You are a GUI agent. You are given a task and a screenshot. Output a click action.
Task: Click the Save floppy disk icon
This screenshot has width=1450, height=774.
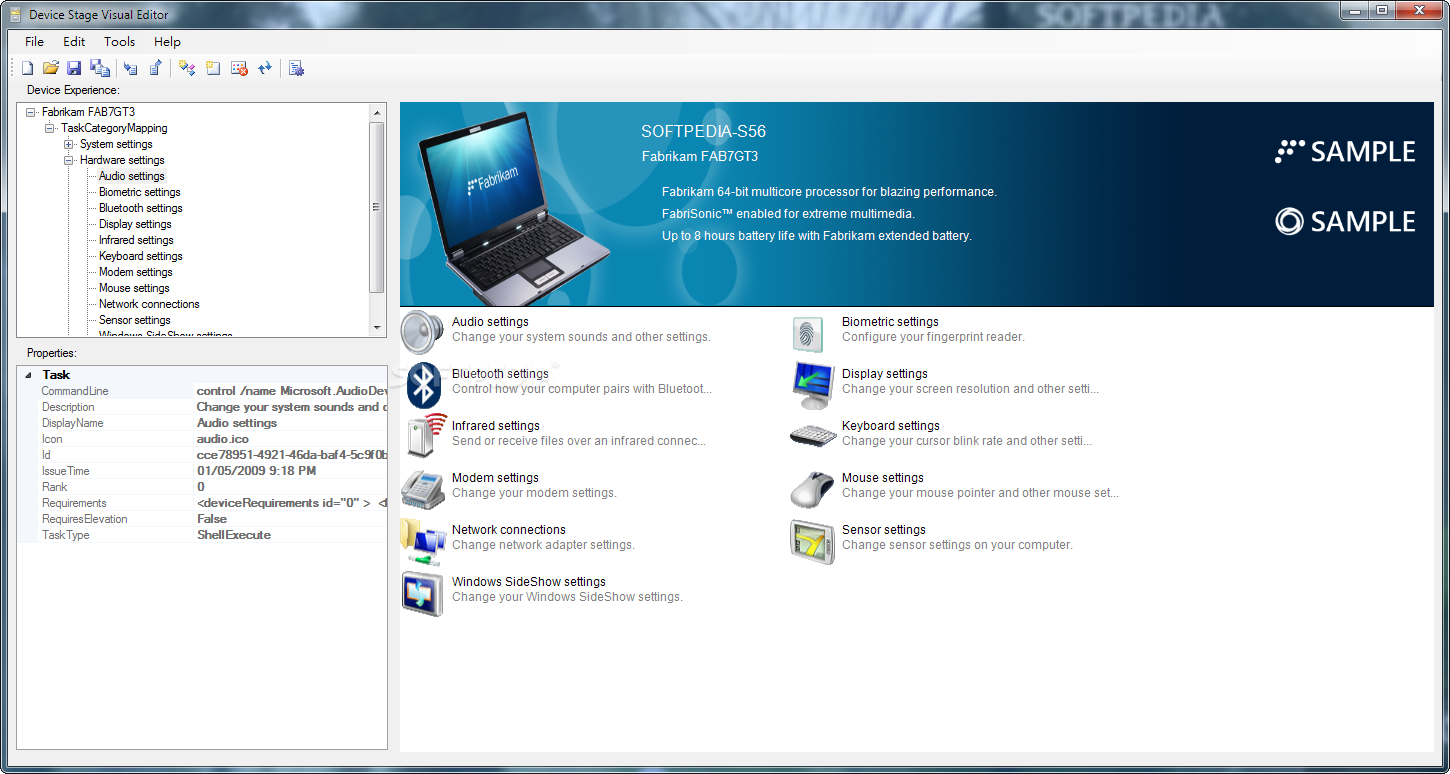pos(74,68)
